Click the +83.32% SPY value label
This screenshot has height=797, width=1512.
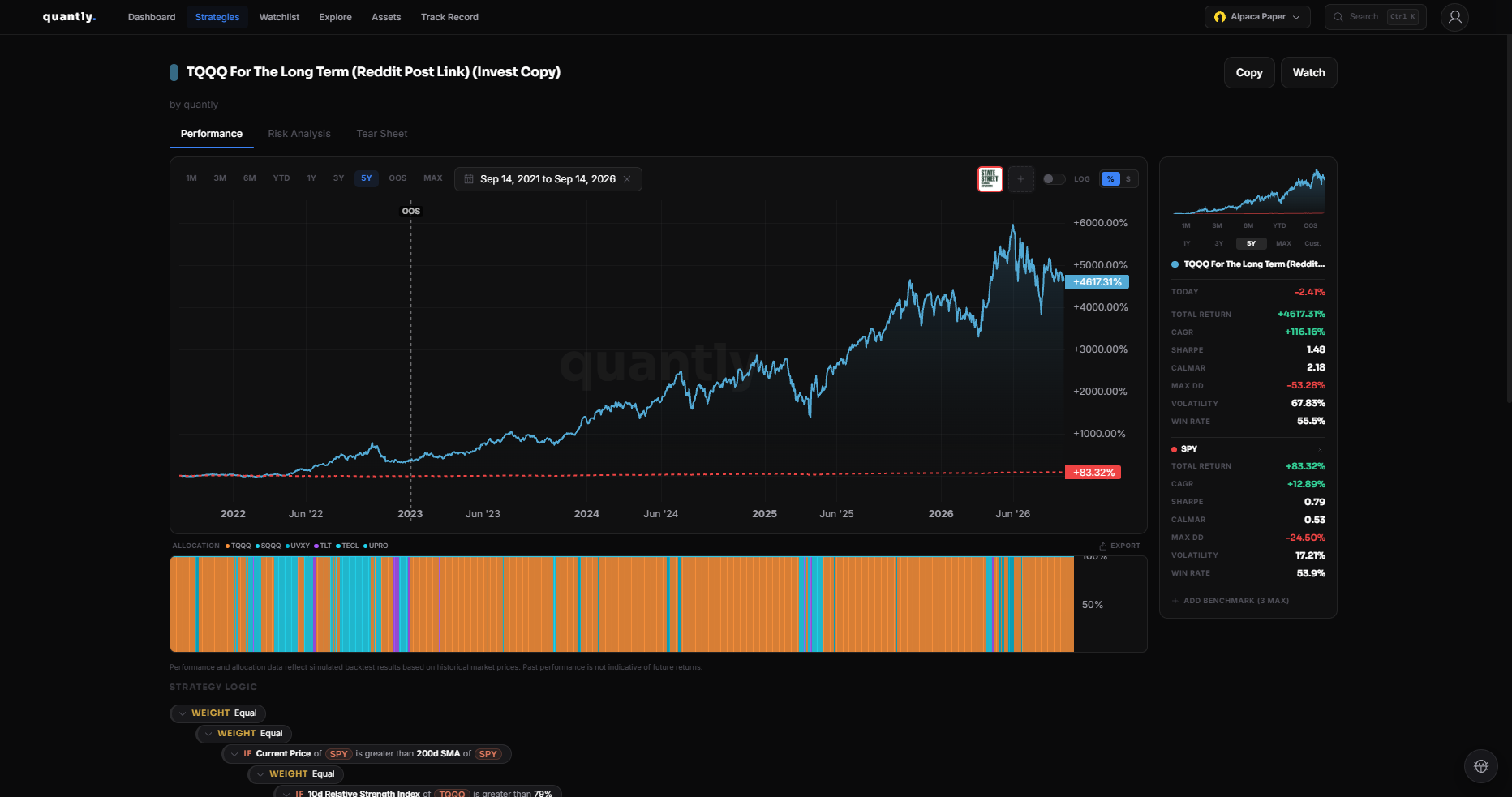(1093, 473)
